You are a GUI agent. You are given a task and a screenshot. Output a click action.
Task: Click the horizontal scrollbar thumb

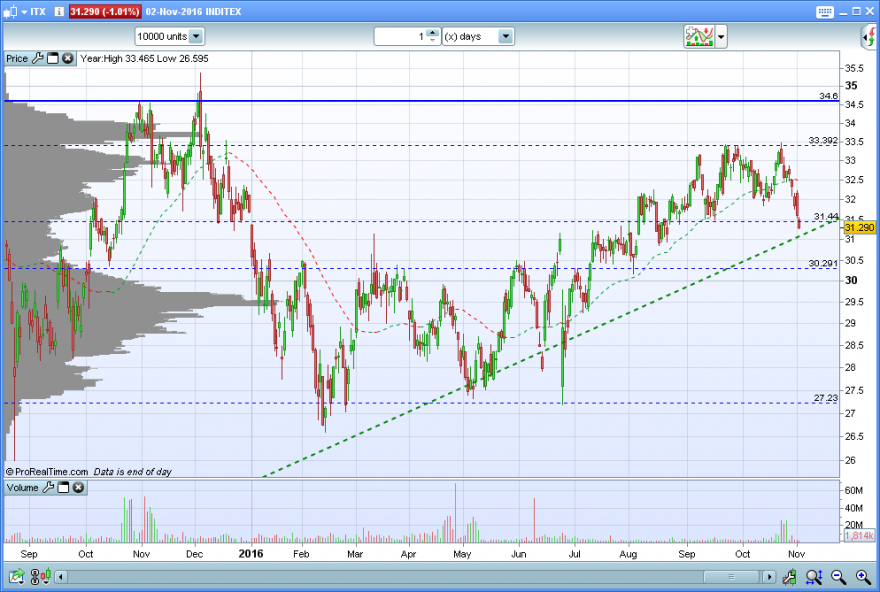tap(731, 577)
